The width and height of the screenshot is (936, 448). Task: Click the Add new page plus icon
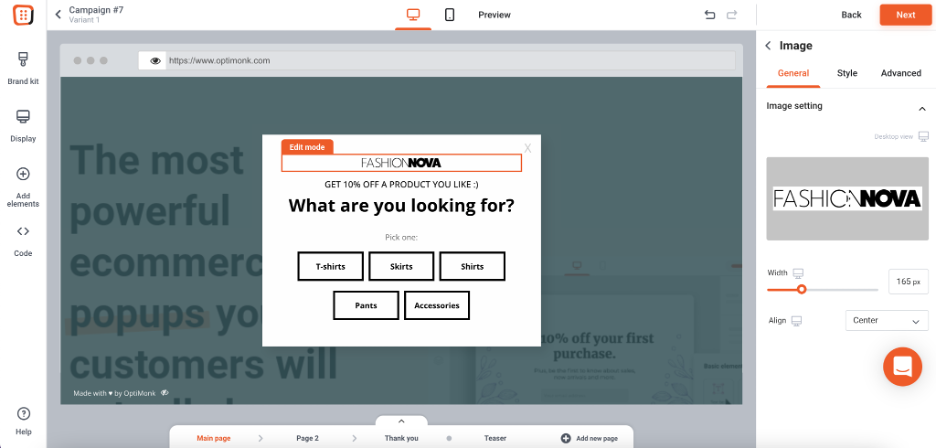[x=566, y=438]
